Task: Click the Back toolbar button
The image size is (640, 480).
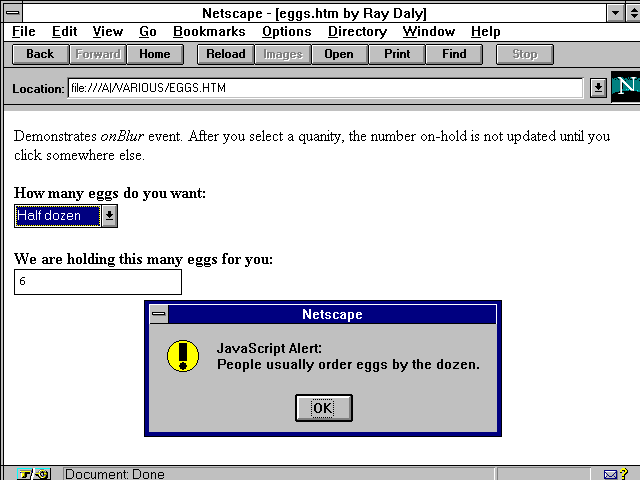Action: point(40,54)
